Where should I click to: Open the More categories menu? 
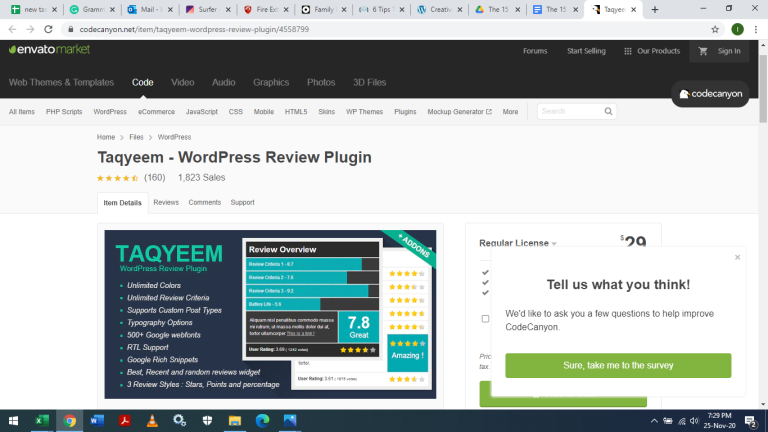pyautogui.click(x=510, y=112)
